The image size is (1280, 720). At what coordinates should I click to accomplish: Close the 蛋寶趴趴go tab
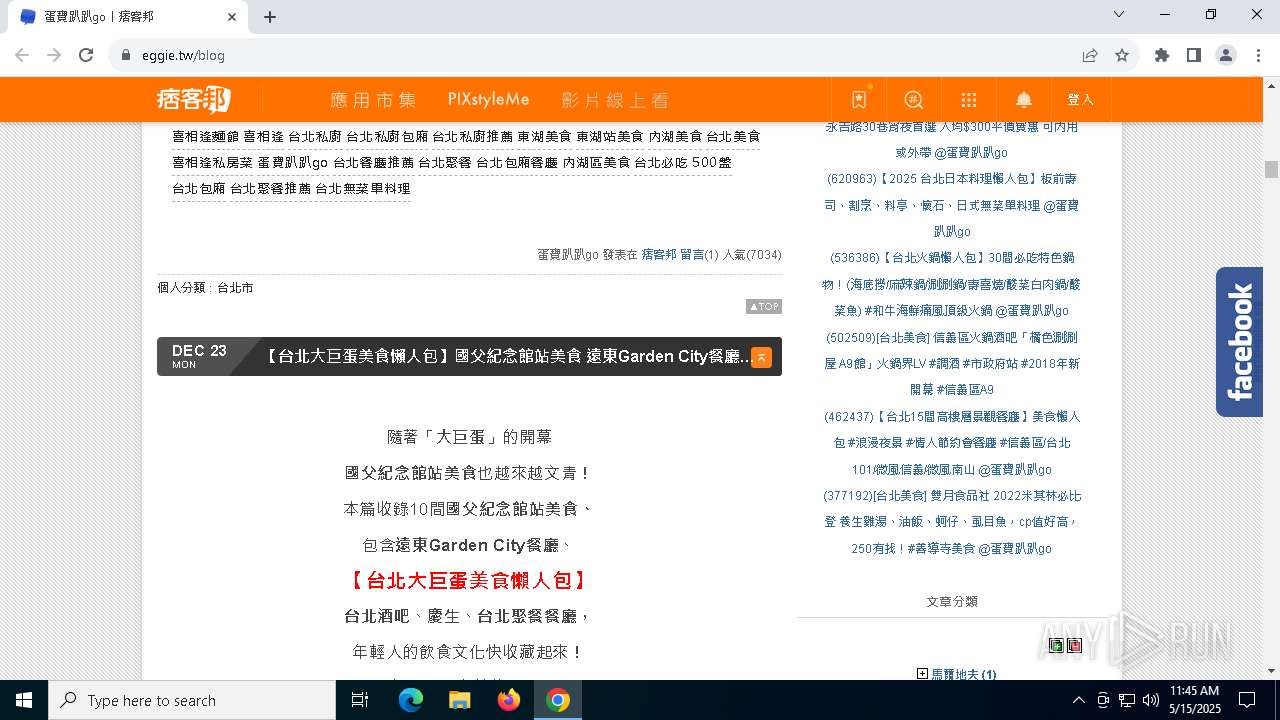point(232,16)
